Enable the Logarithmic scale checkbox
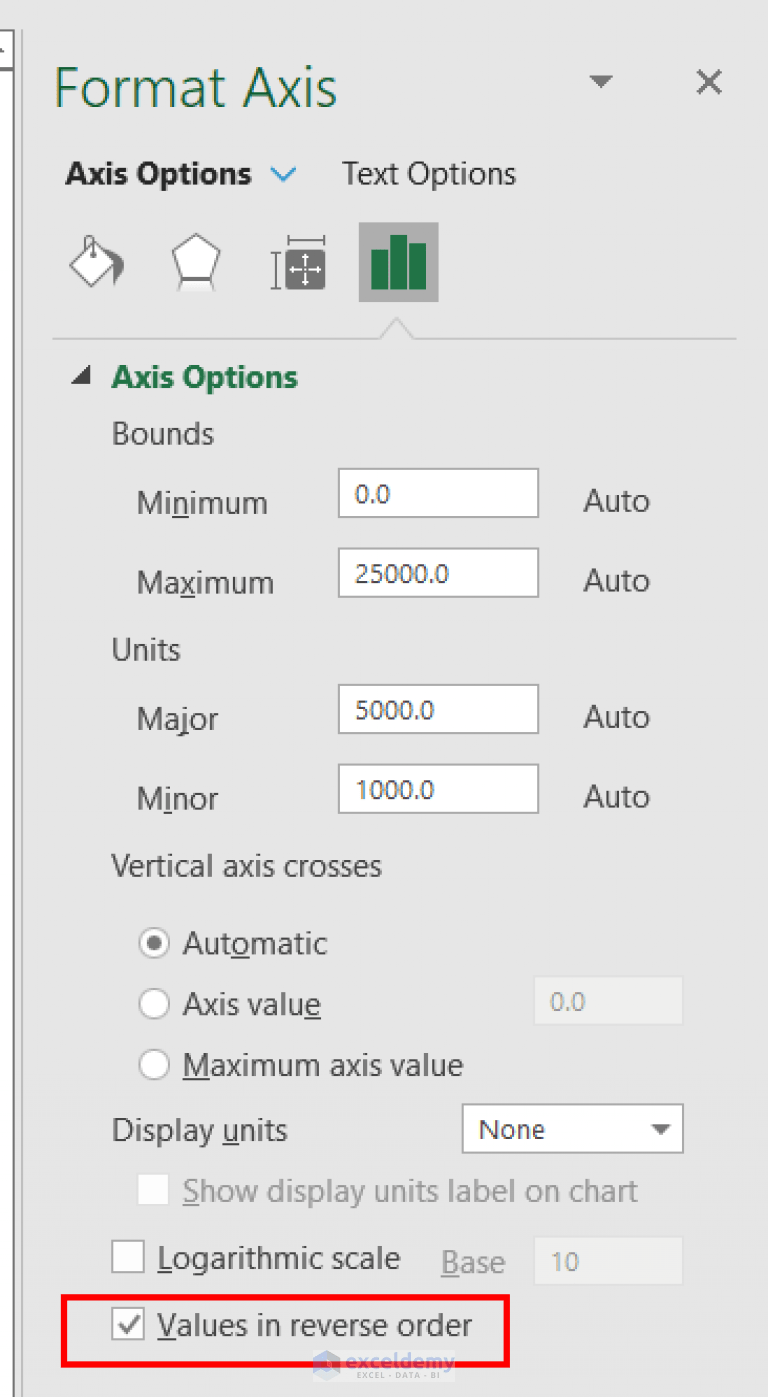 [128, 1257]
